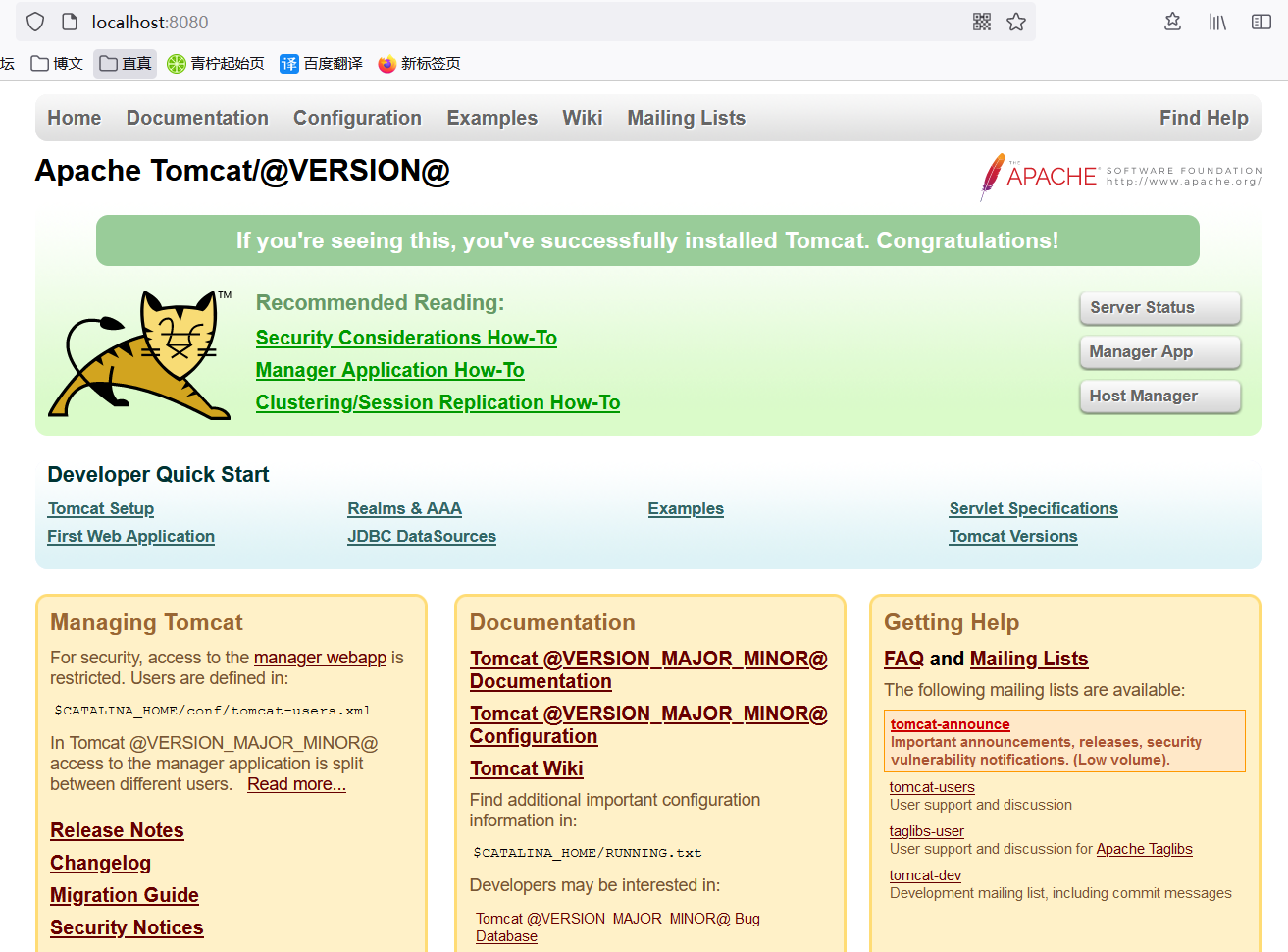
Task: Open the tomcat-announce mailing list link
Action: pyautogui.click(x=950, y=724)
